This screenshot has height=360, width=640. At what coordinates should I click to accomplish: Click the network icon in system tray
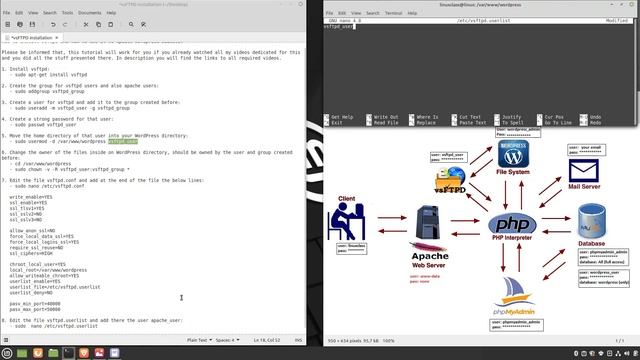pyautogui.click(x=618, y=353)
